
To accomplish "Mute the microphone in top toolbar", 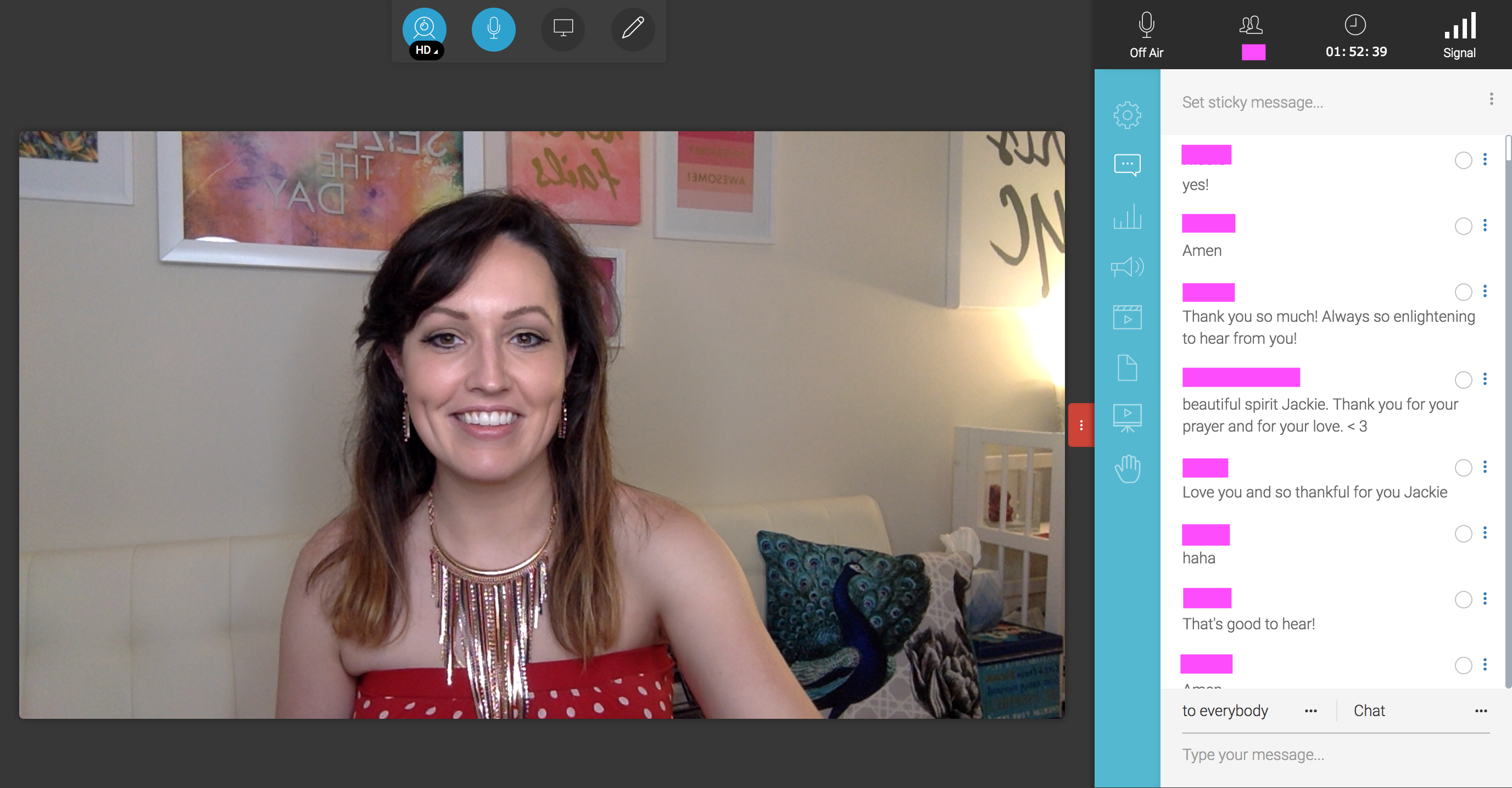I will (x=493, y=29).
